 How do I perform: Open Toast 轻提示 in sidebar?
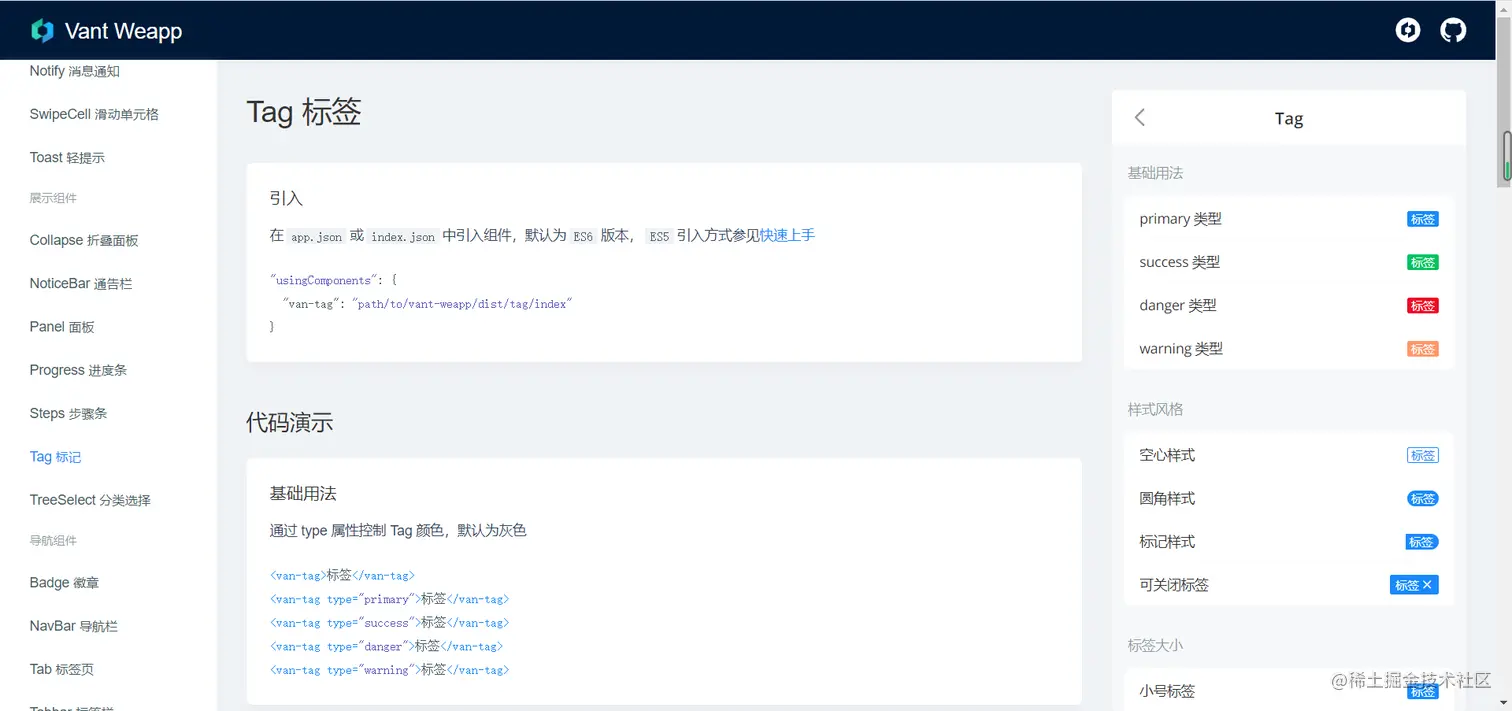[x=67, y=157]
